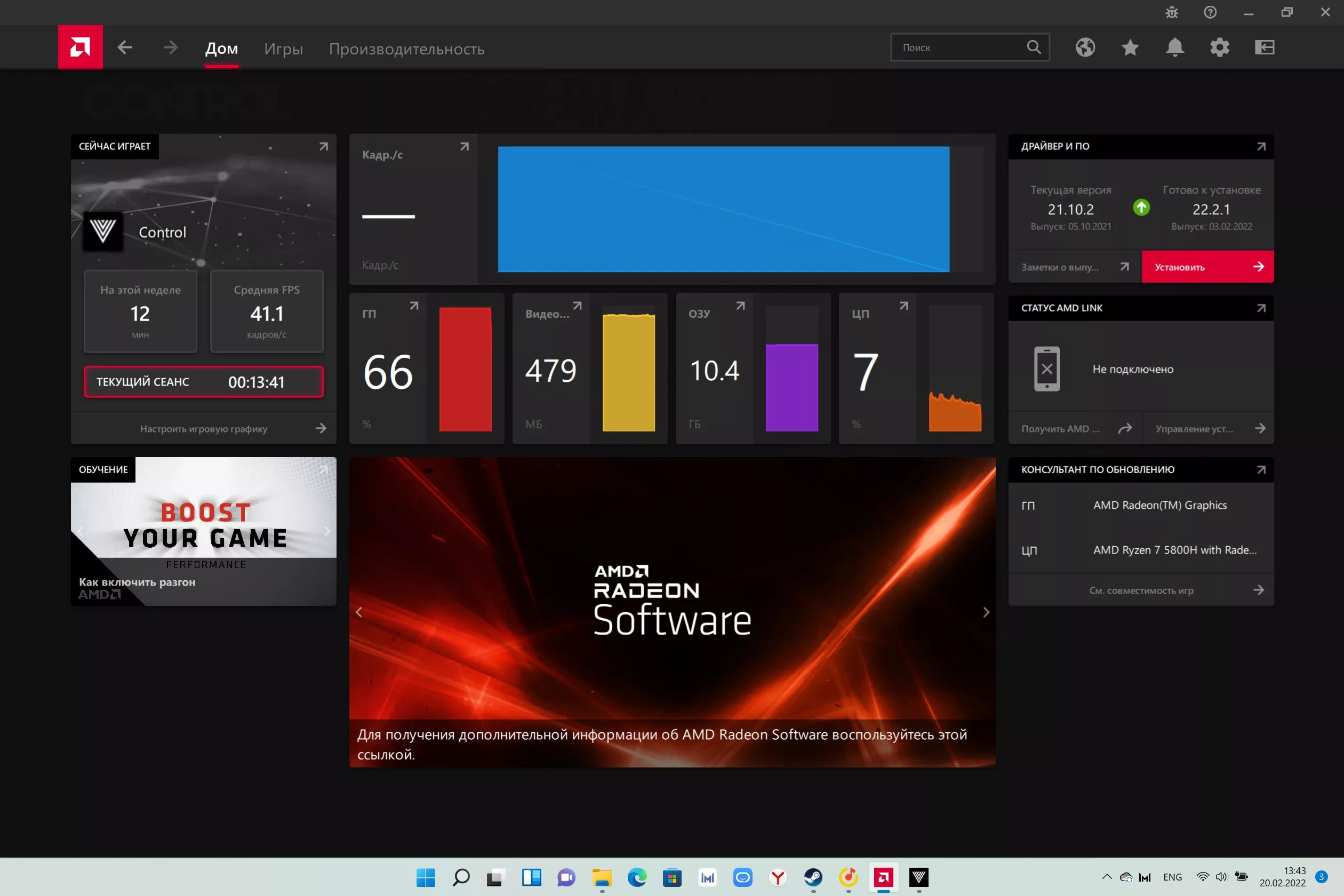1344x896 pixels.
Task: Open the Boost Your Game tutorial thumbnail
Action: 203,531
